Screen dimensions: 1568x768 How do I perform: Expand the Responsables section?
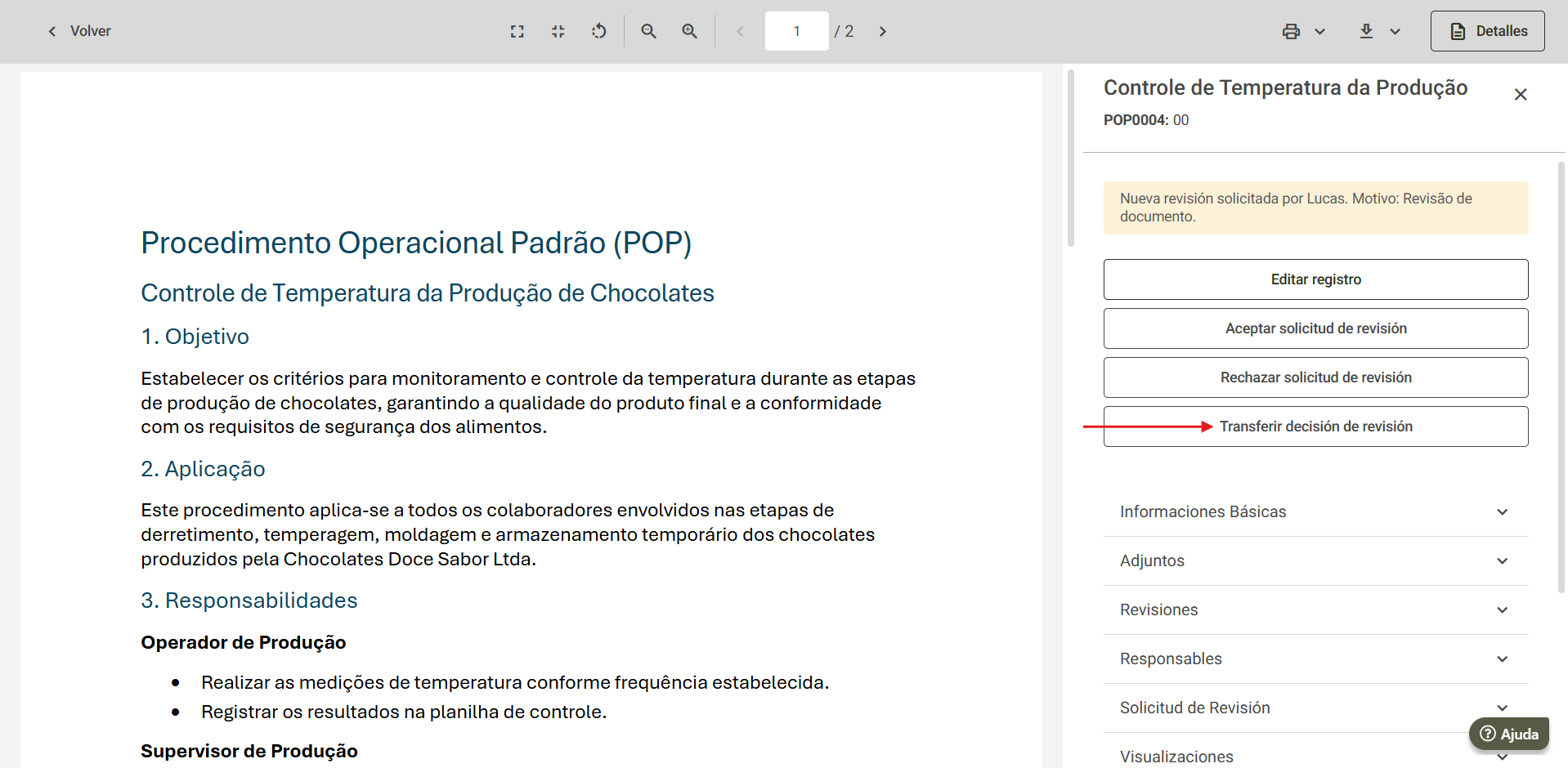pos(1315,659)
